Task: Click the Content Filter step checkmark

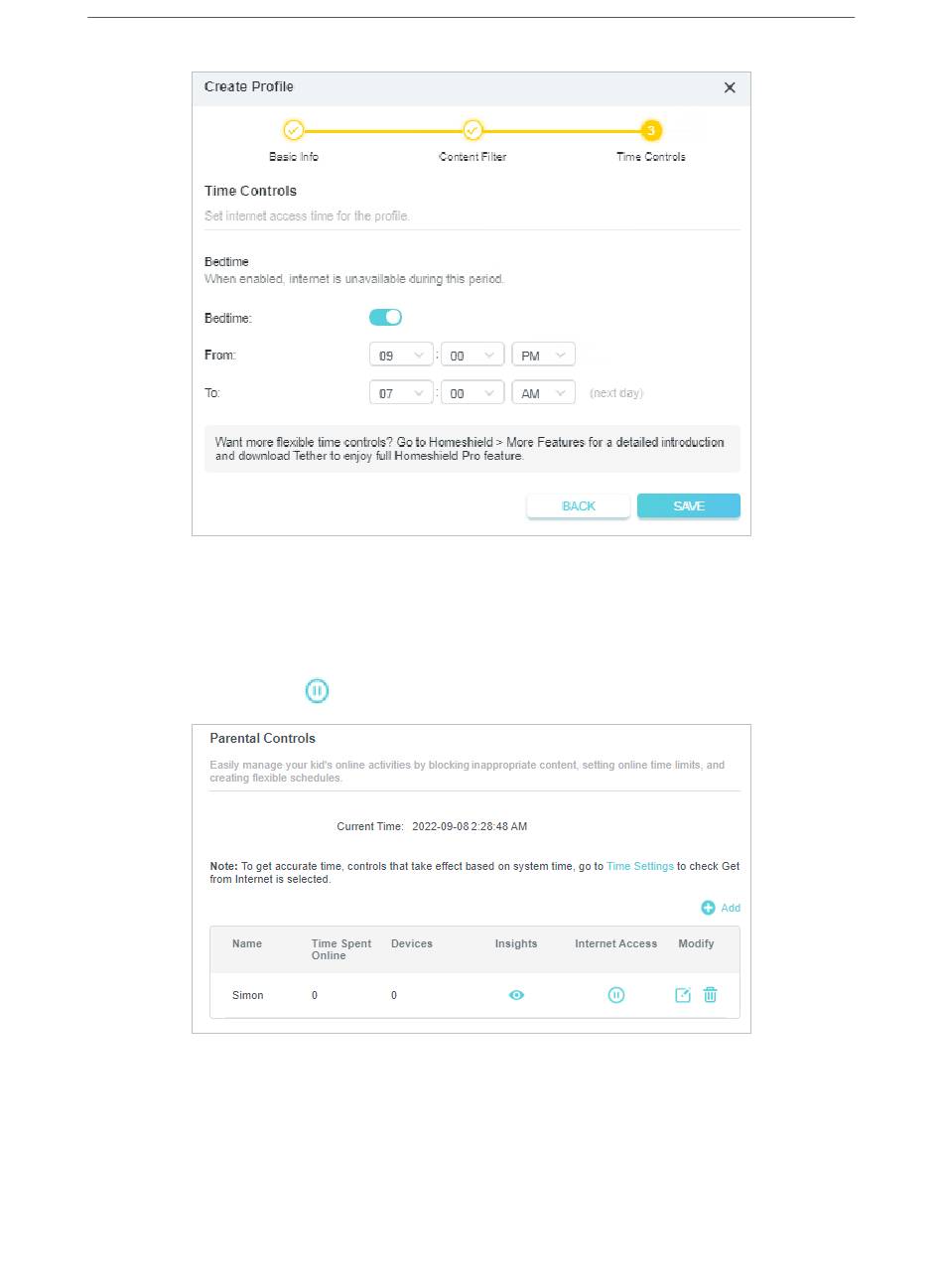Action: click(x=472, y=130)
